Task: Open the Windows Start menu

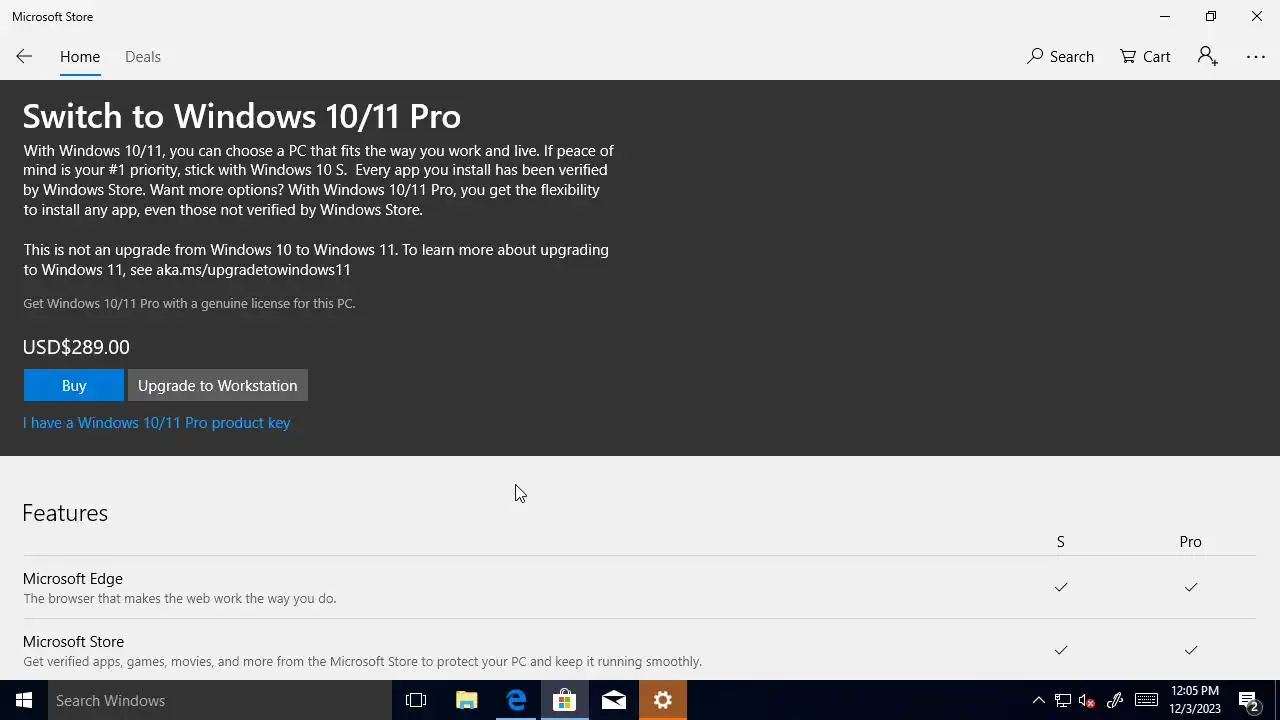Action: (24, 700)
